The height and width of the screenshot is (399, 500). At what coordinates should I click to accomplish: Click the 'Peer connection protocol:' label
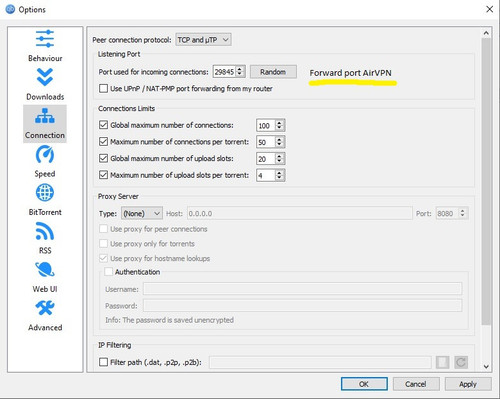point(132,40)
